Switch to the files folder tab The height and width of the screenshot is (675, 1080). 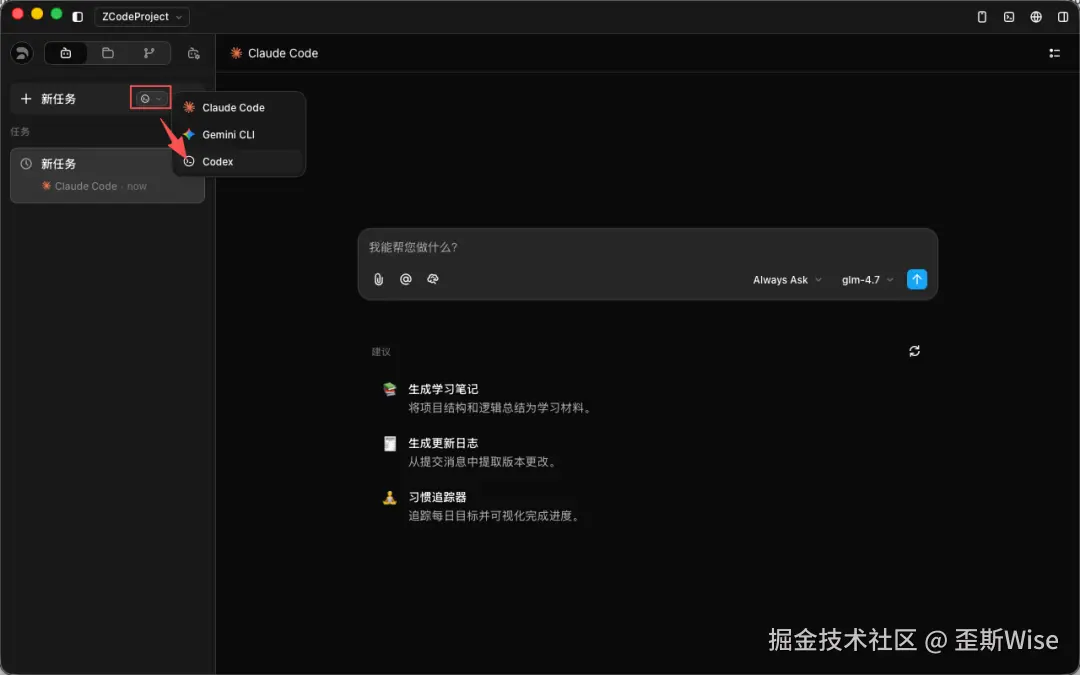click(x=107, y=53)
